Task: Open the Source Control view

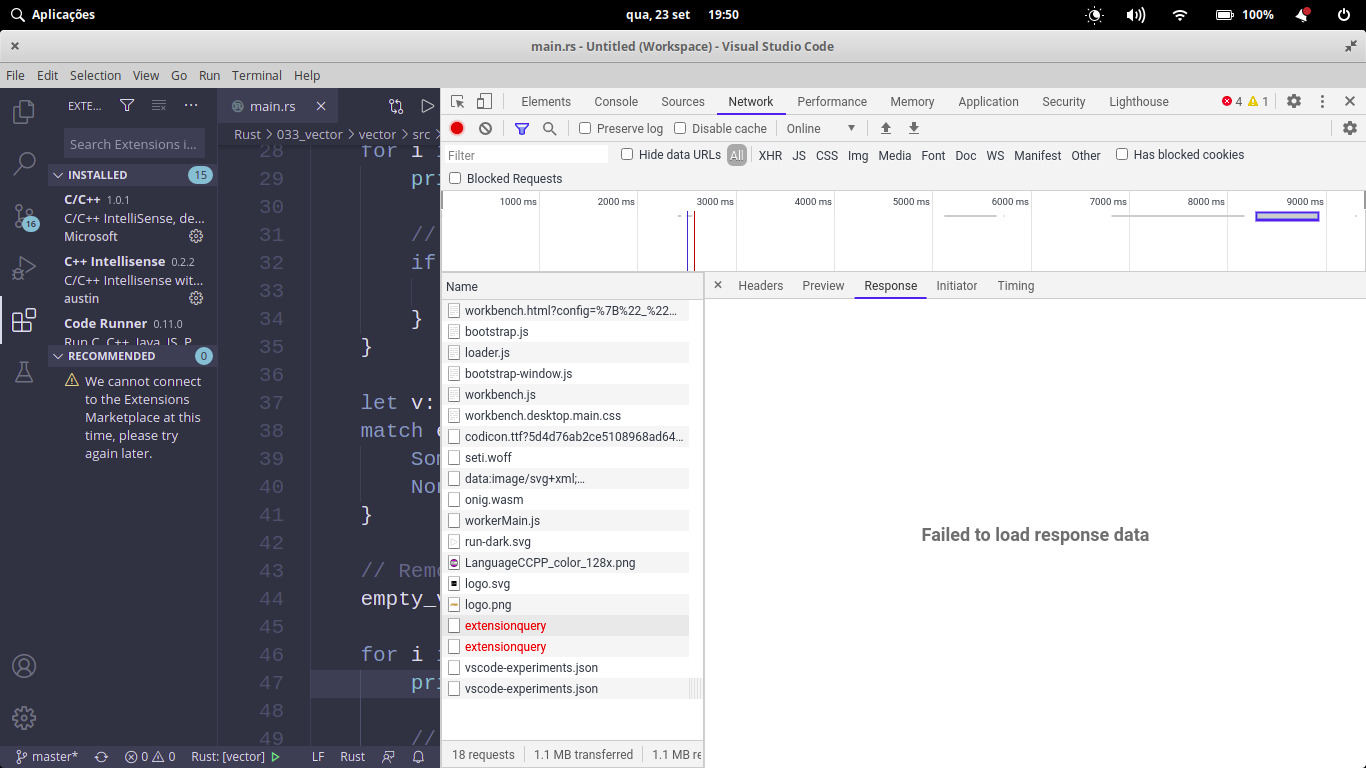Action: point(23,216)
